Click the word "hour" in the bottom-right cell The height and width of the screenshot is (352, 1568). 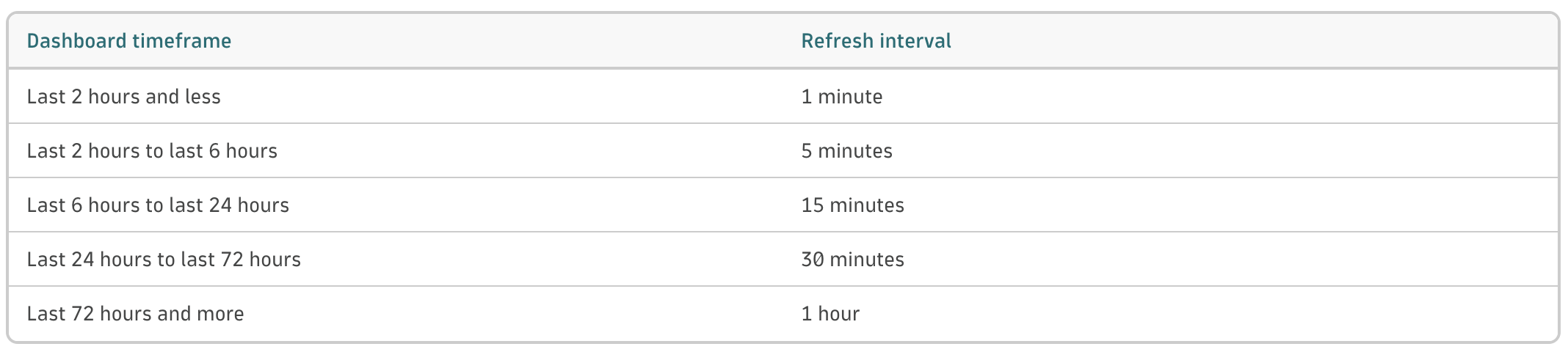pyautogui.click(x=838, y=314)
